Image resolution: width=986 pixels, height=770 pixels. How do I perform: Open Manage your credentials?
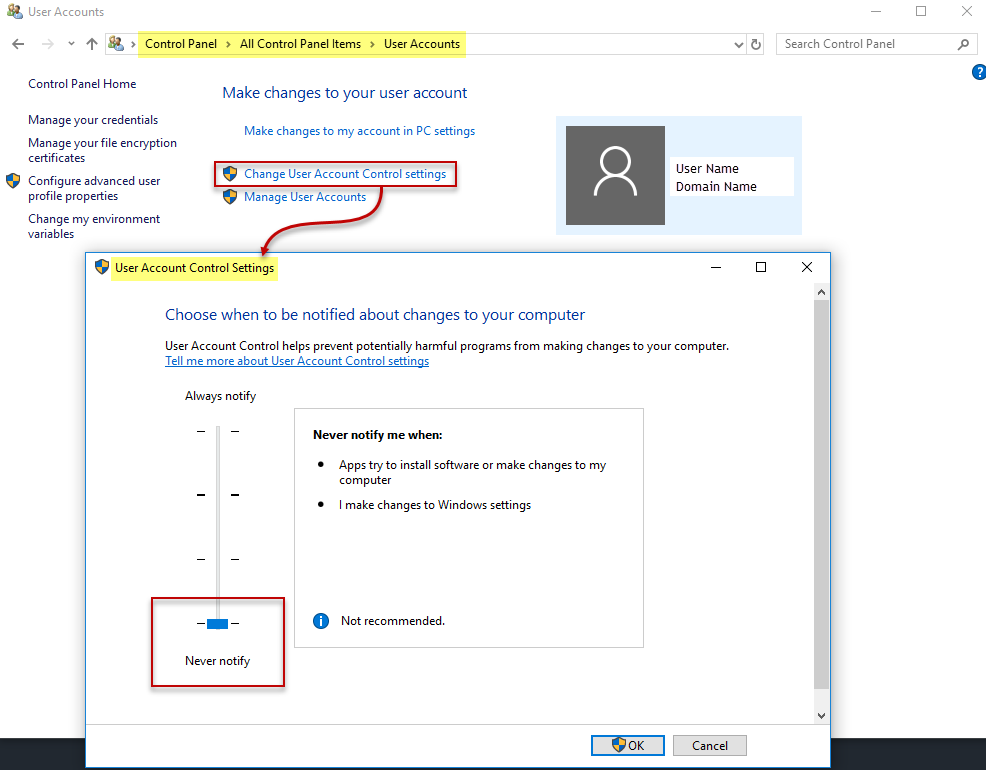[93, 120]
